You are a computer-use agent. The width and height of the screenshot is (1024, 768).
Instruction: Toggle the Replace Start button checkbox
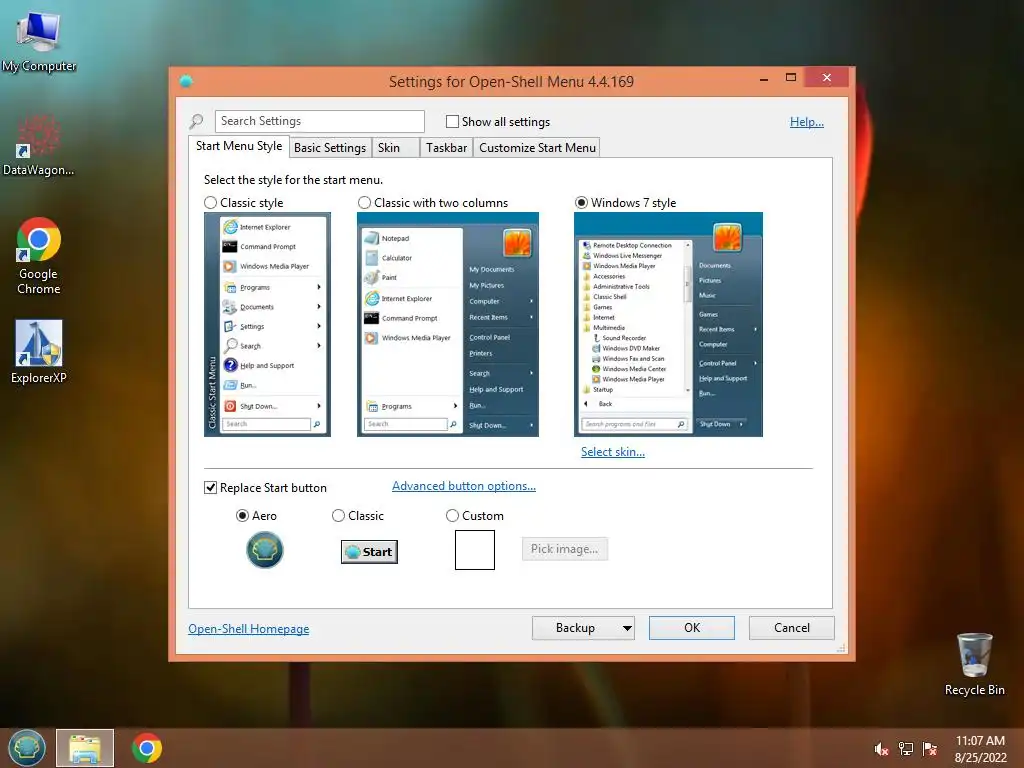(x=210, y=488)
